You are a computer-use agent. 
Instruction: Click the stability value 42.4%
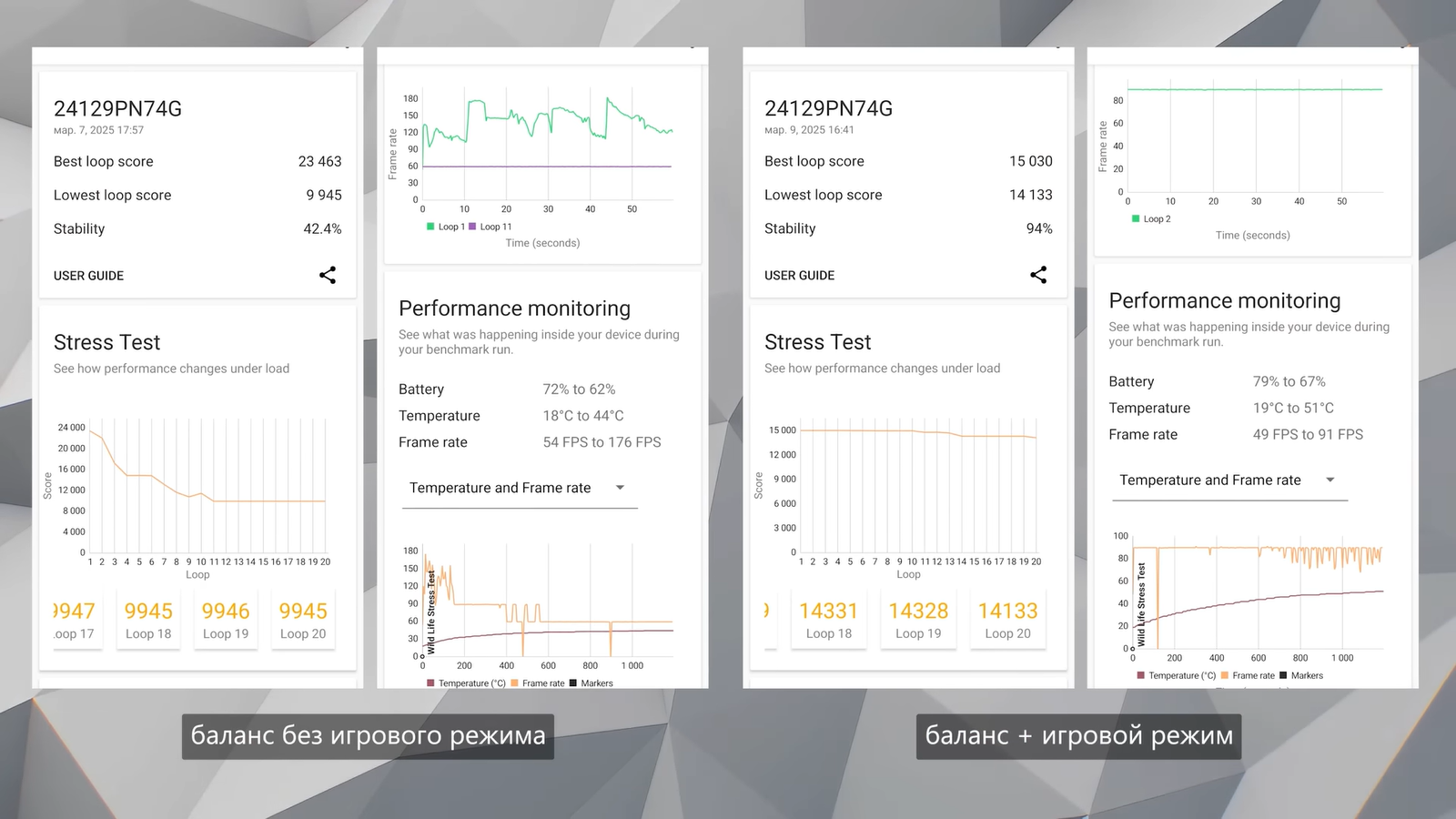tap(322, 228)
